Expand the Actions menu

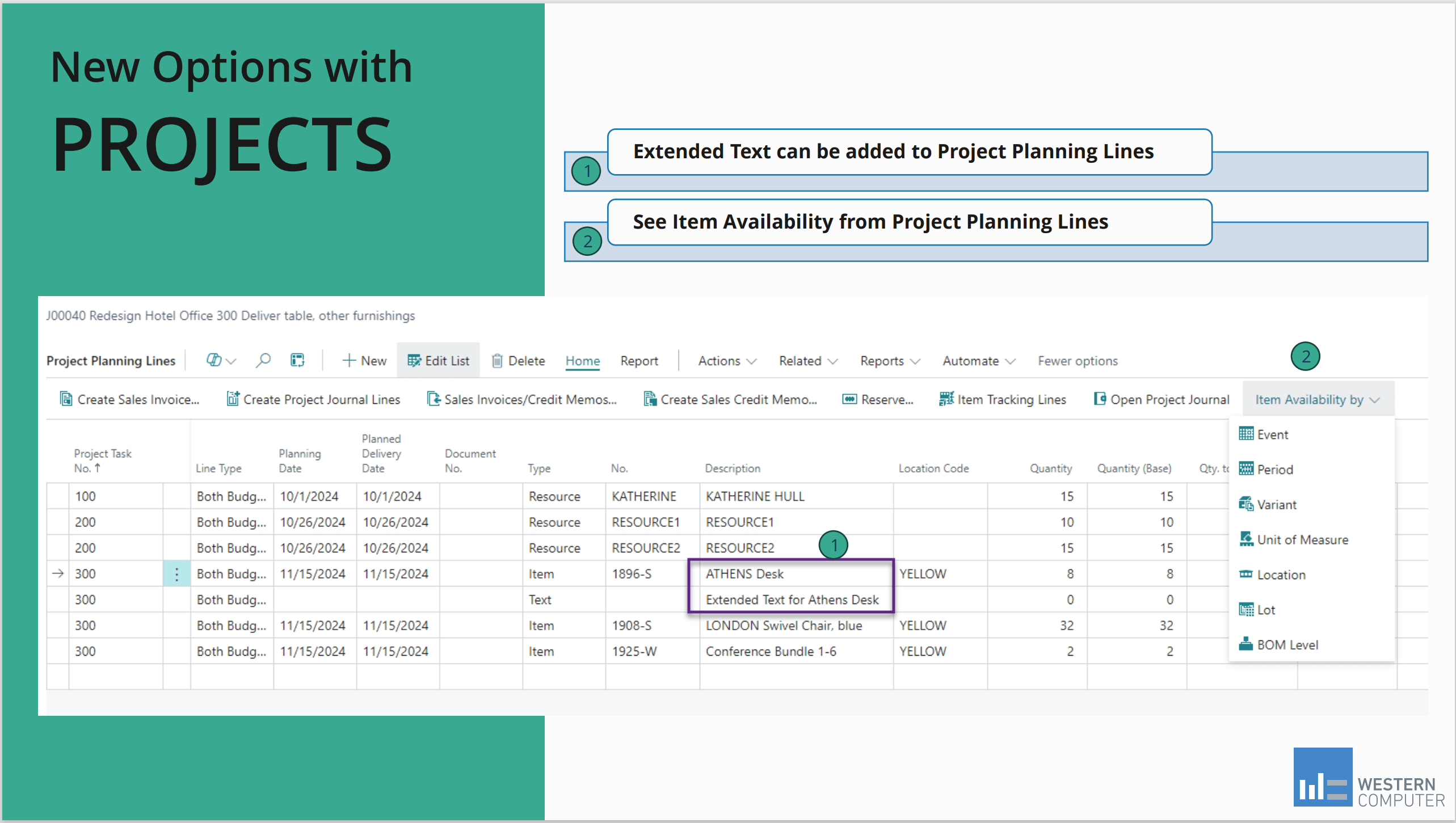coord(727,361)
